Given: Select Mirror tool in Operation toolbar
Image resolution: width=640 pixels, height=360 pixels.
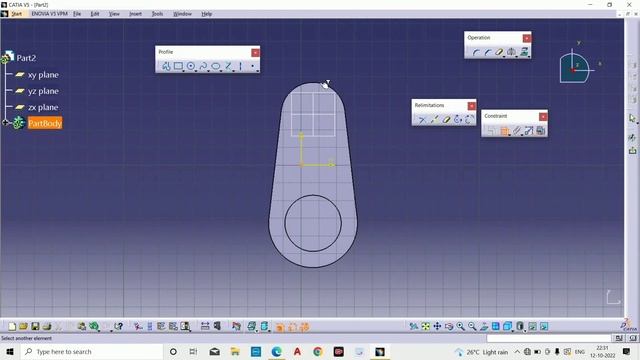Looking at the screenshot, I should [511, 52].
